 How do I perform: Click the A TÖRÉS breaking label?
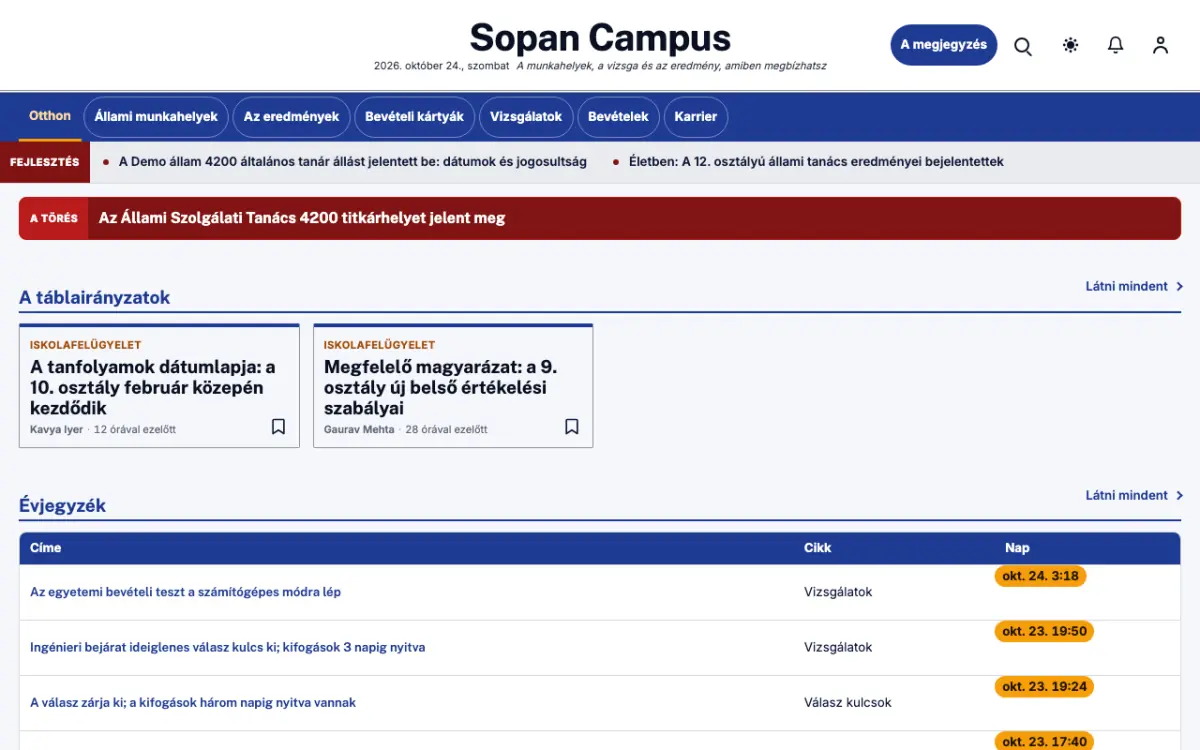(x=54, y=218)
